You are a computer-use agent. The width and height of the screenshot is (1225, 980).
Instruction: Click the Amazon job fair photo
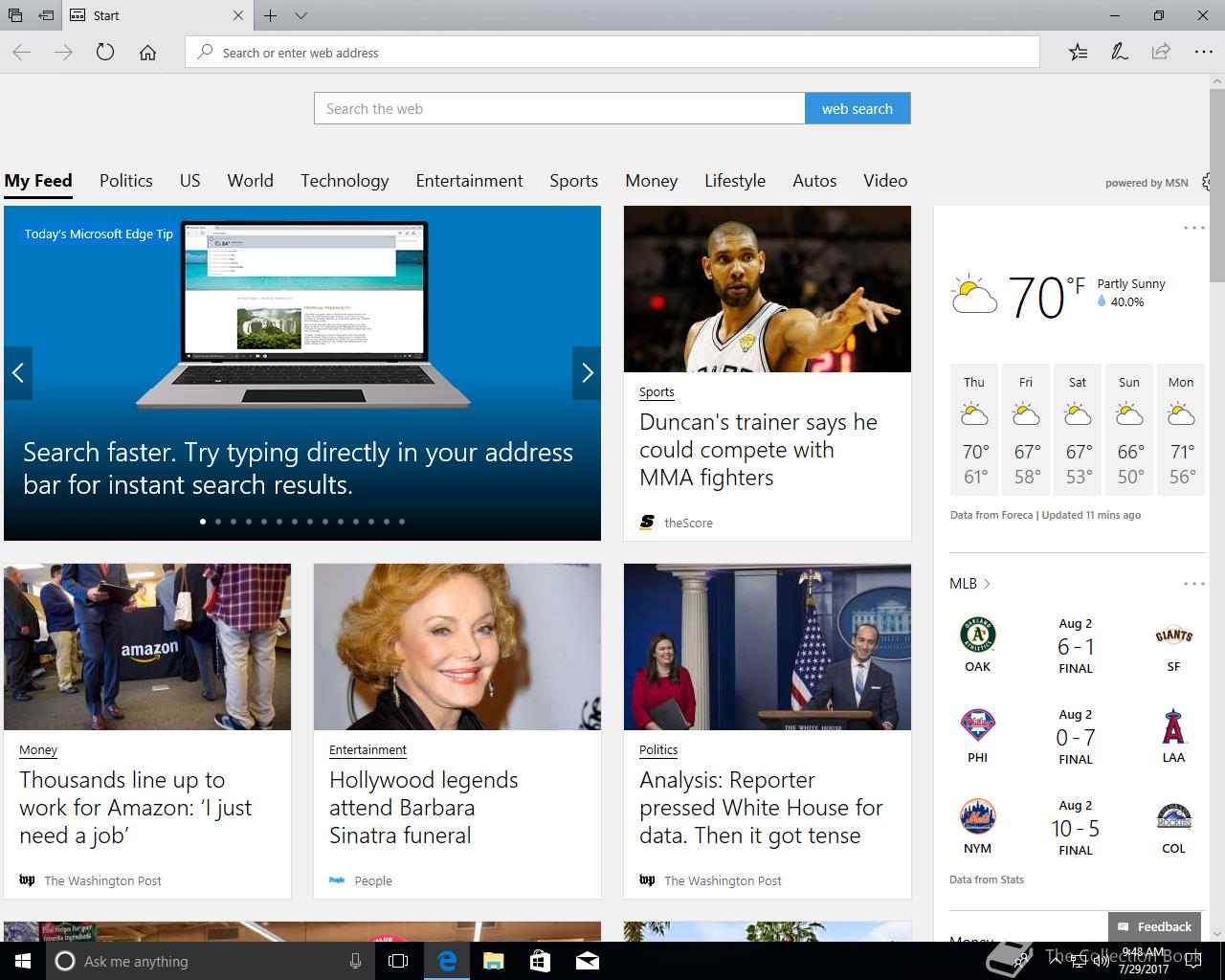(147, 647)
